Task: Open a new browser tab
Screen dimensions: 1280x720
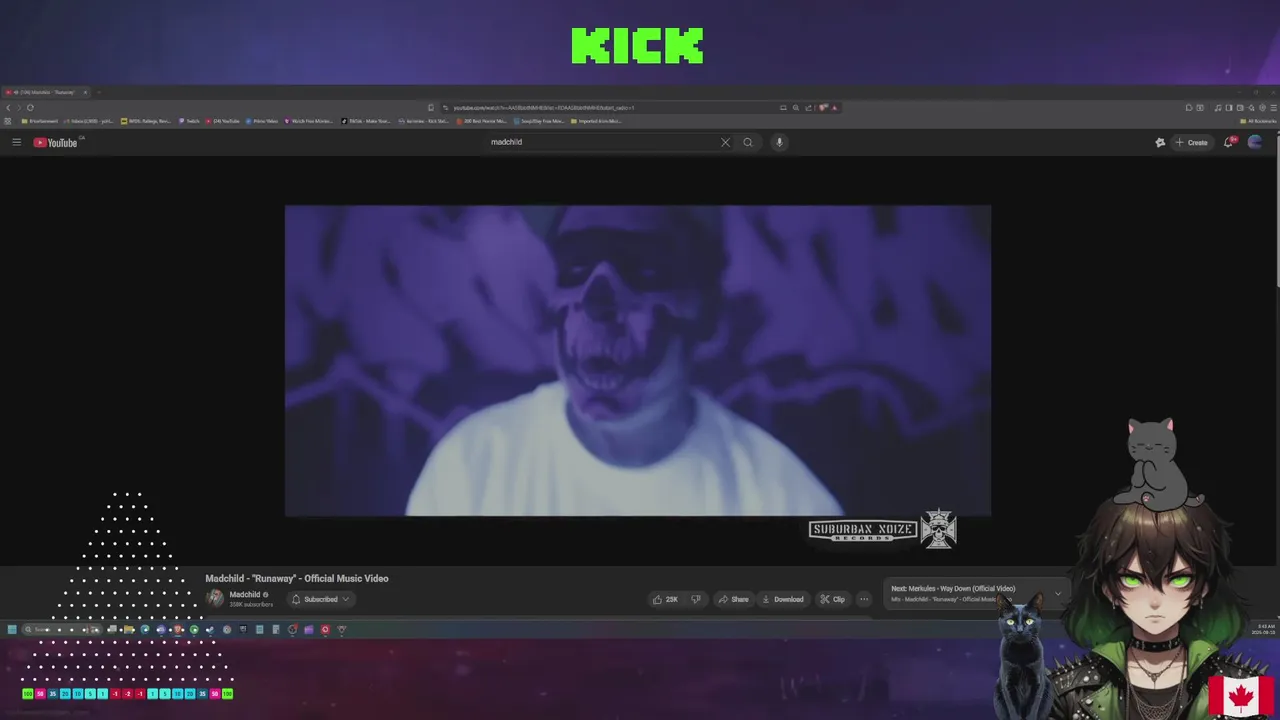Action: click(99, 92)
